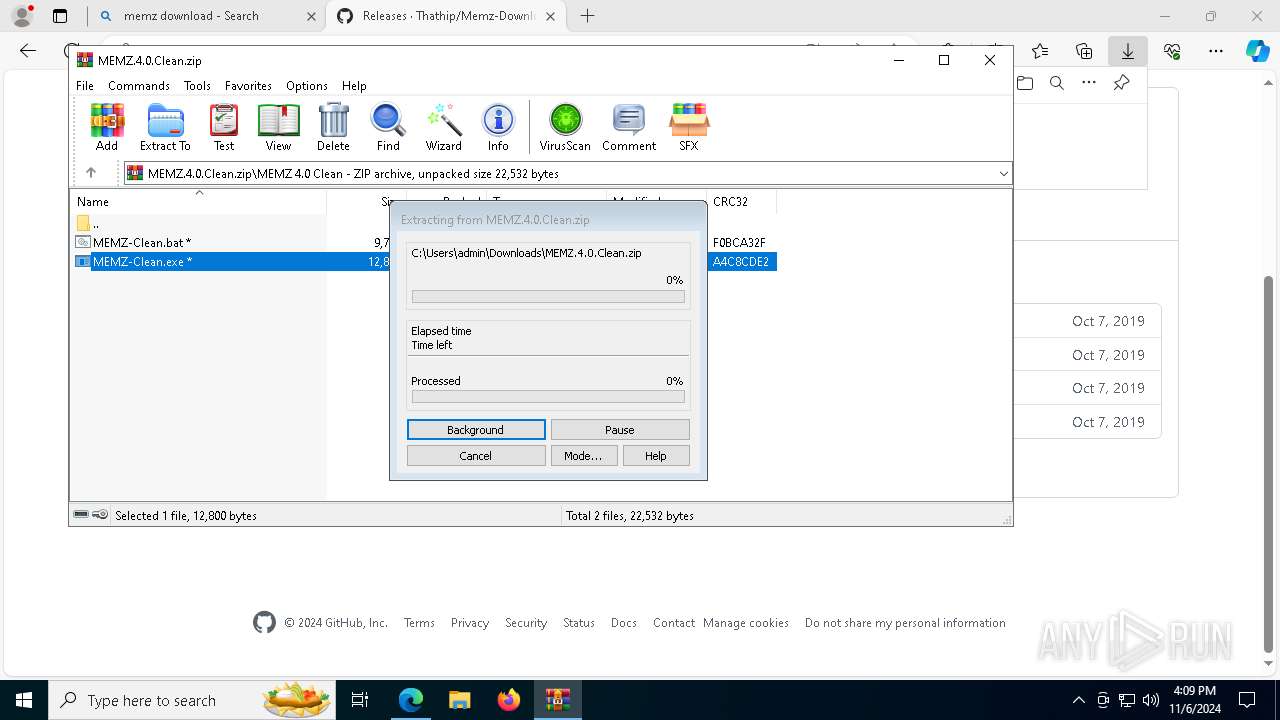
Task: Open Edge collections icon
Action: click(x=1084, y=51)
